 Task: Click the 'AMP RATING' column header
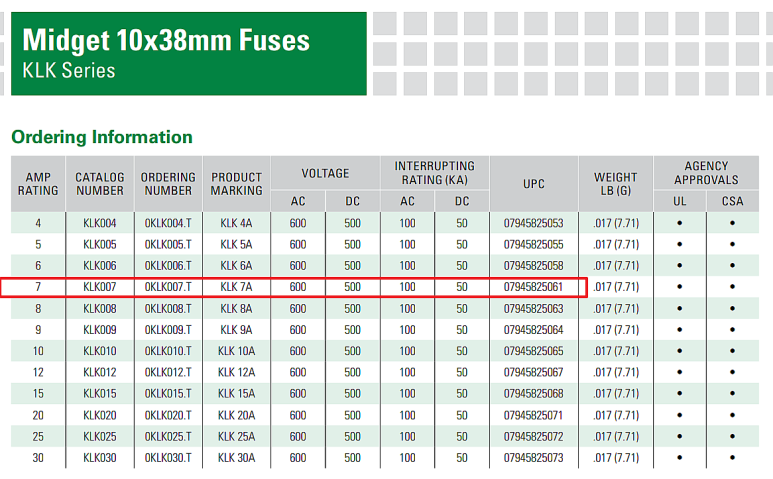click(x=38, y=184)
